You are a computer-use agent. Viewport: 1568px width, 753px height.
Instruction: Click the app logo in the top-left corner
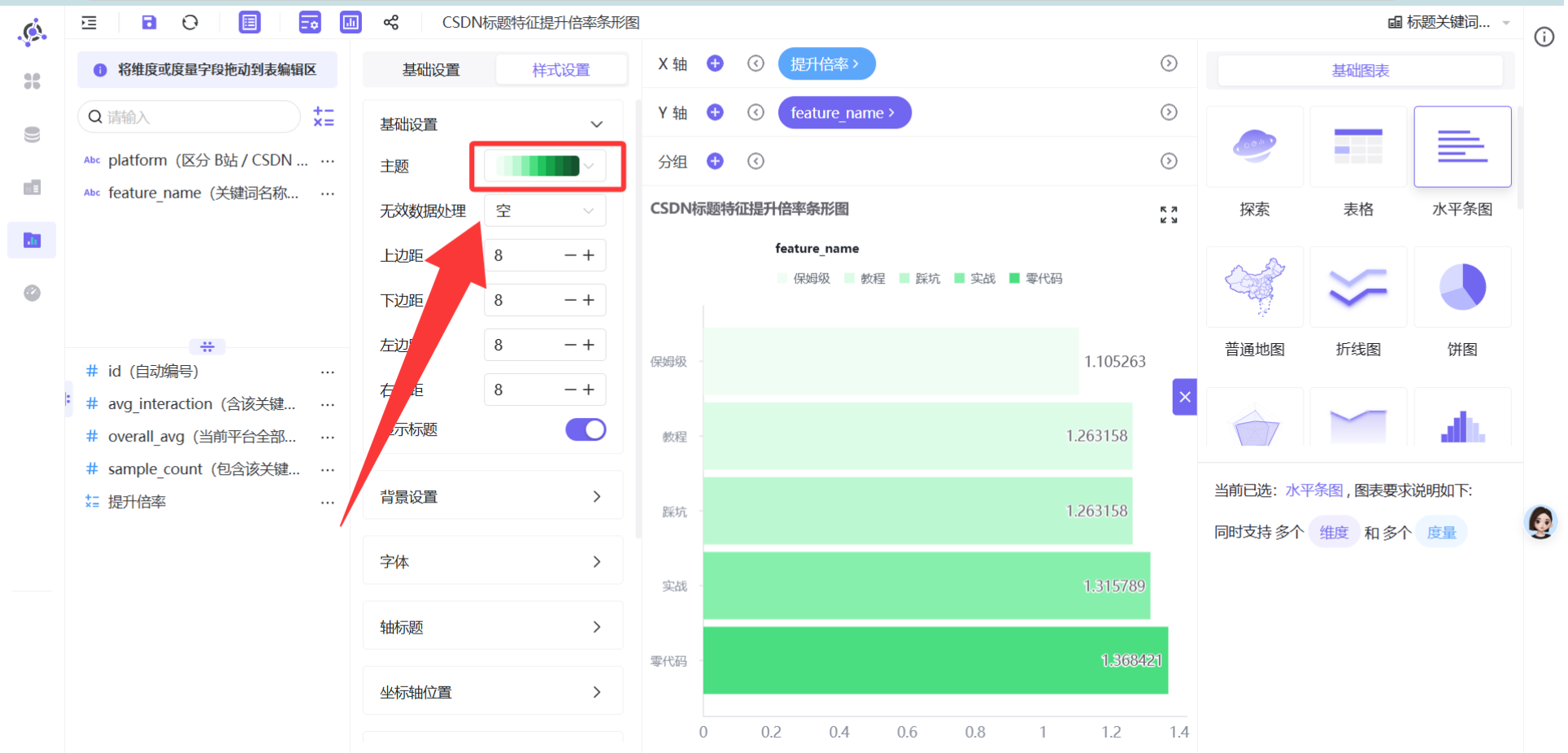(x=33, y=33)
